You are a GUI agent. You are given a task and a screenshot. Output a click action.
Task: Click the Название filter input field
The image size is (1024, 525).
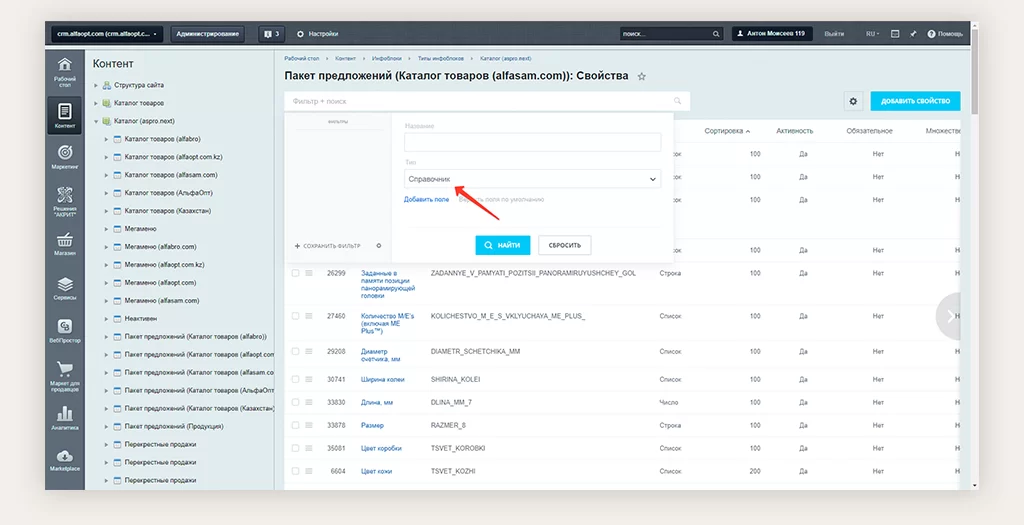[x=532, y=142]
